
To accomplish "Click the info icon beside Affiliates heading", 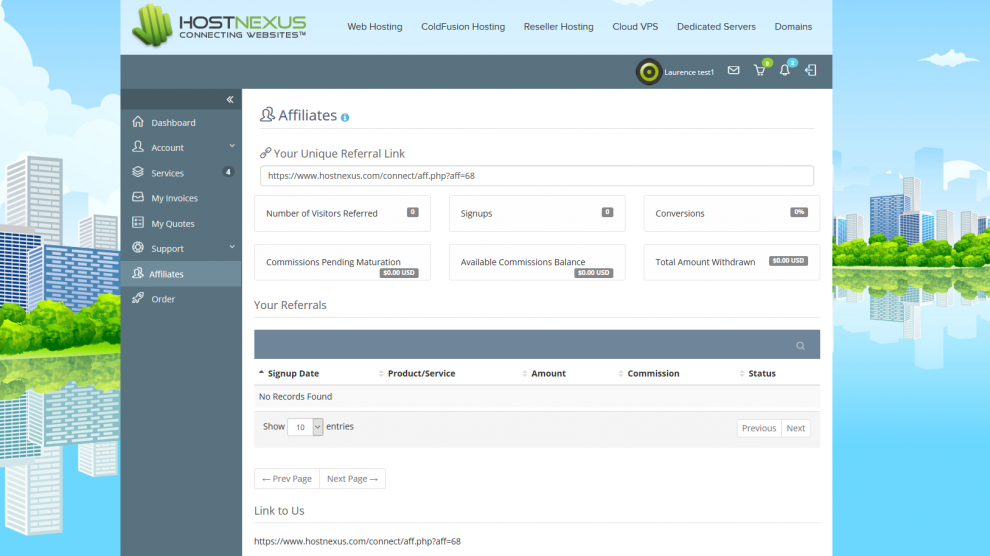I will point(345,117).
